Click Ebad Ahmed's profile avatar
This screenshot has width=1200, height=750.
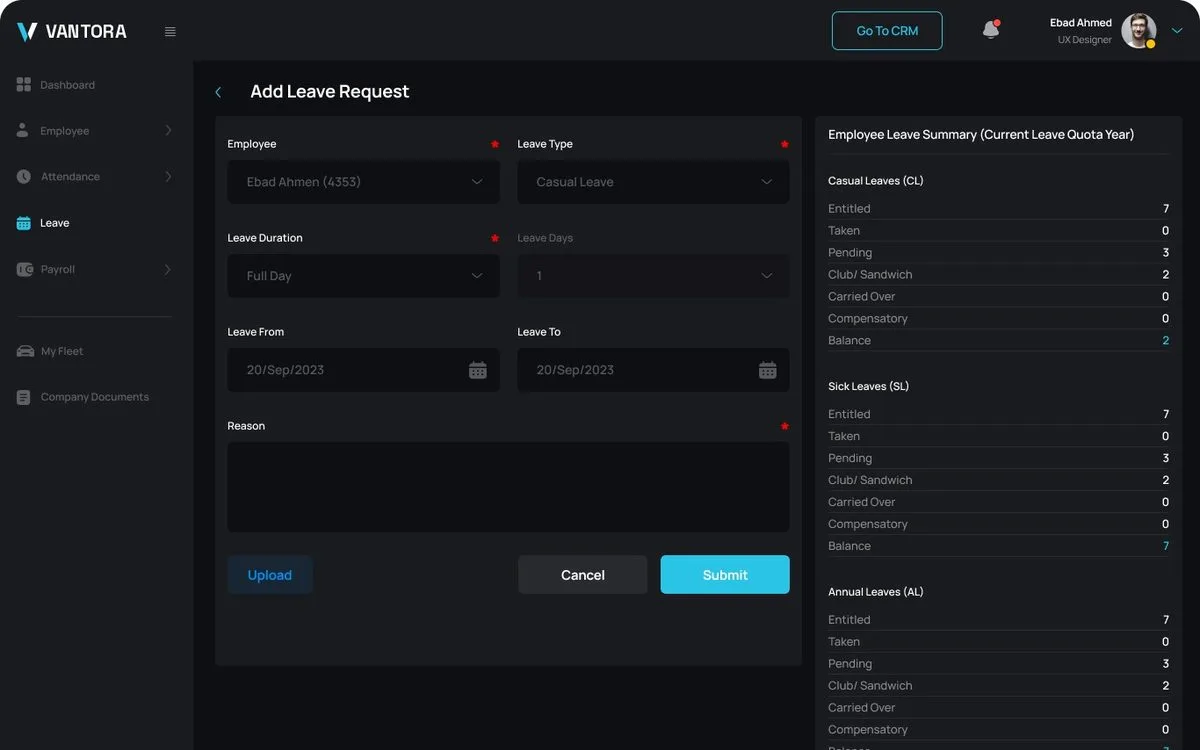(x=1138, y=31)
